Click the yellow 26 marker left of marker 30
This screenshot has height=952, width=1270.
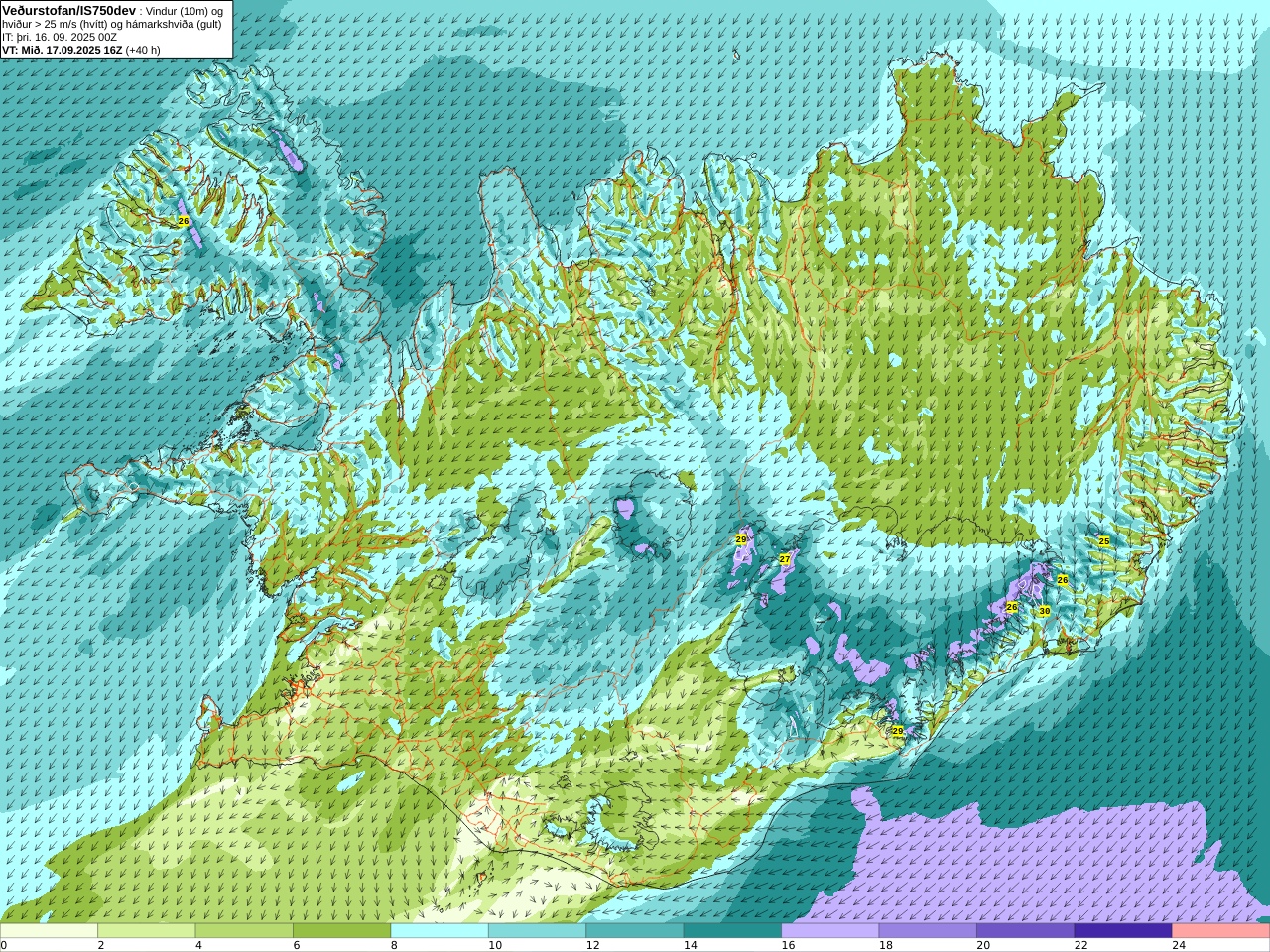(x=1012, y=607)
